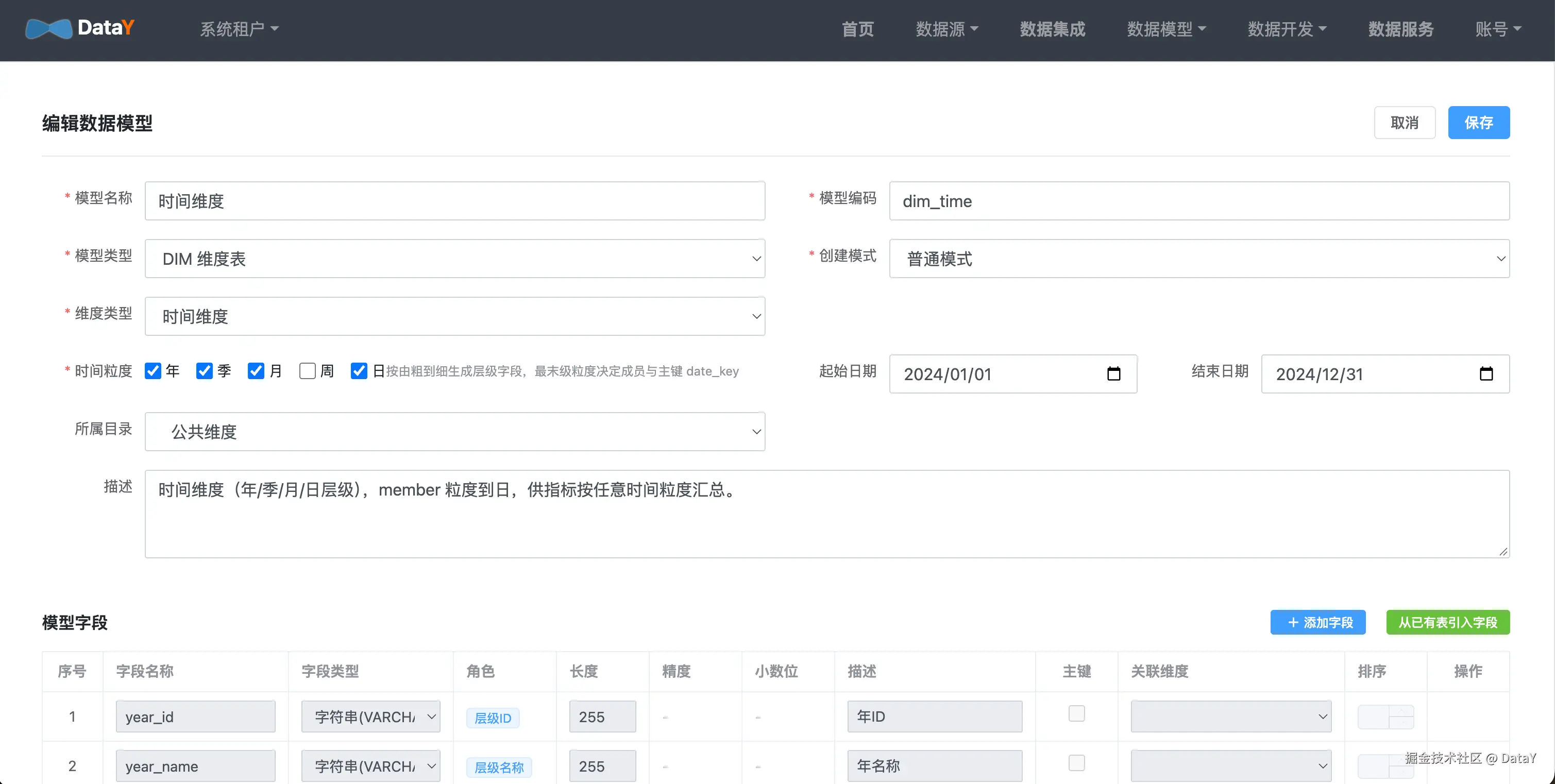The height and width of the screenshot is (784, 1555).
Task: Click the 模型名称 input field
Action: [x=454, y=201]
